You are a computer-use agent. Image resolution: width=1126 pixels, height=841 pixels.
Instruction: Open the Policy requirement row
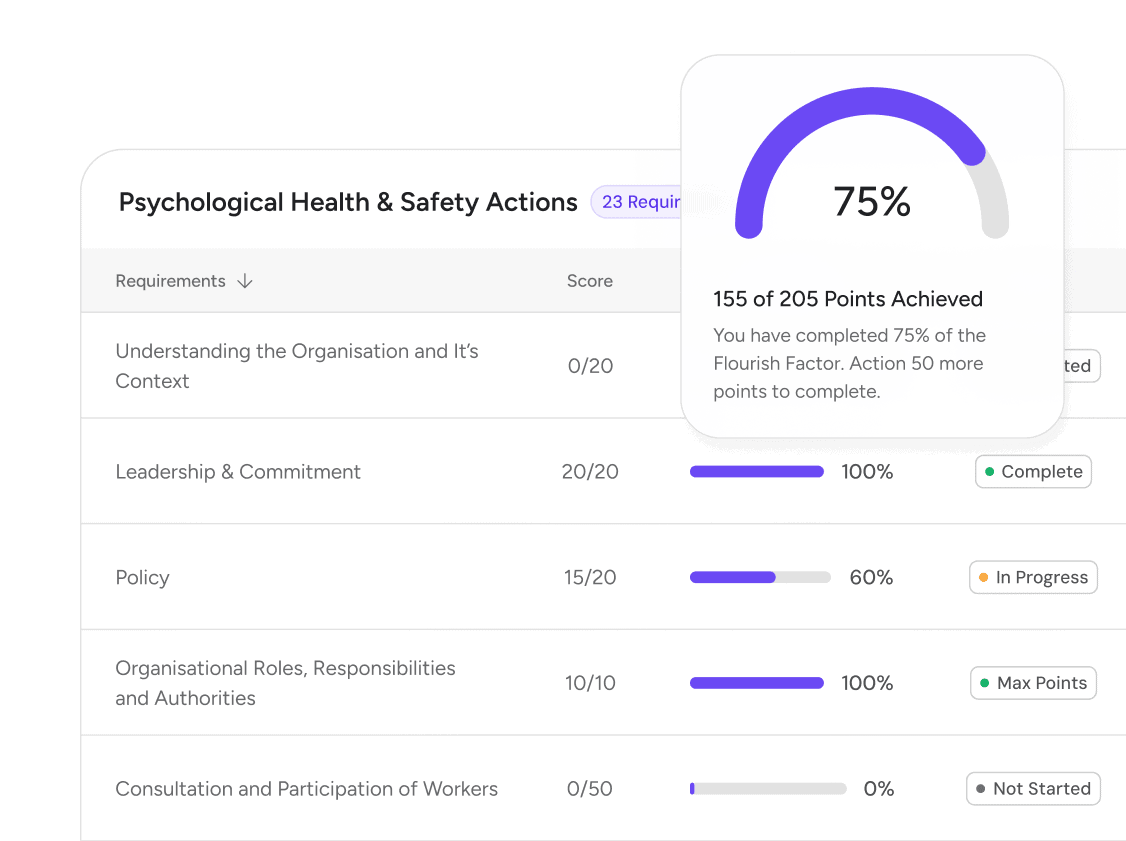point(142,577)
